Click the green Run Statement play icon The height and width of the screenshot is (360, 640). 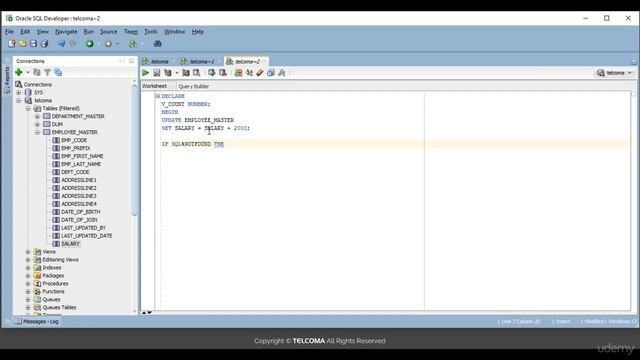[145, 73]
